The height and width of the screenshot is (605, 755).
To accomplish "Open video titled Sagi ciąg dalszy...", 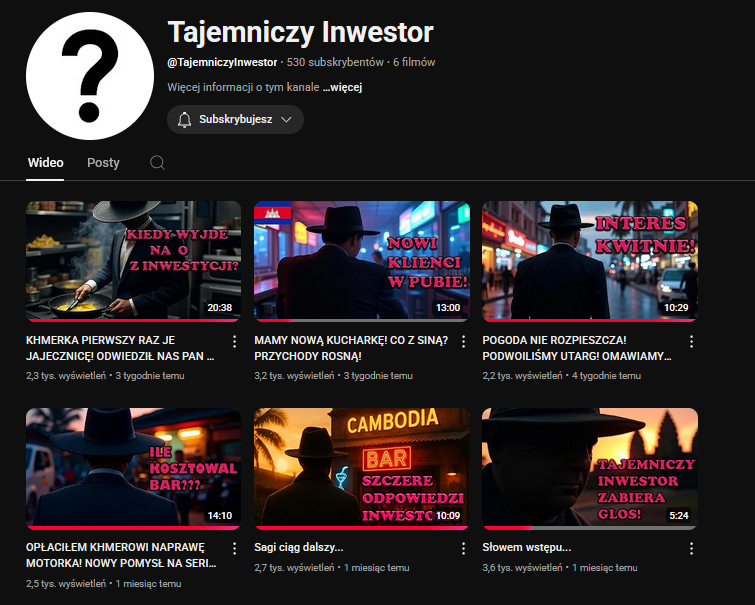I will point(299,547).
